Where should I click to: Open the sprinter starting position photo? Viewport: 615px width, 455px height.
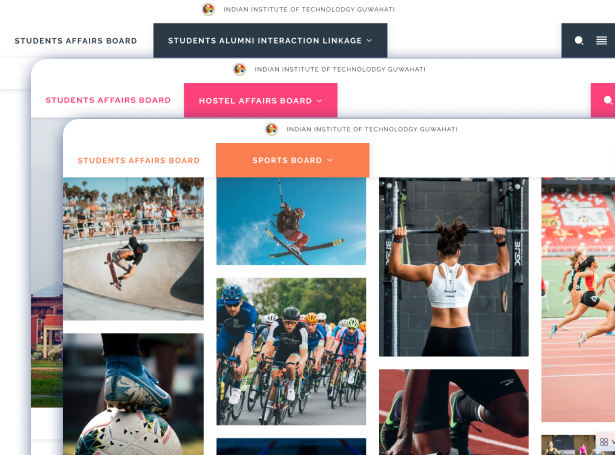click(x=453, y=412)
